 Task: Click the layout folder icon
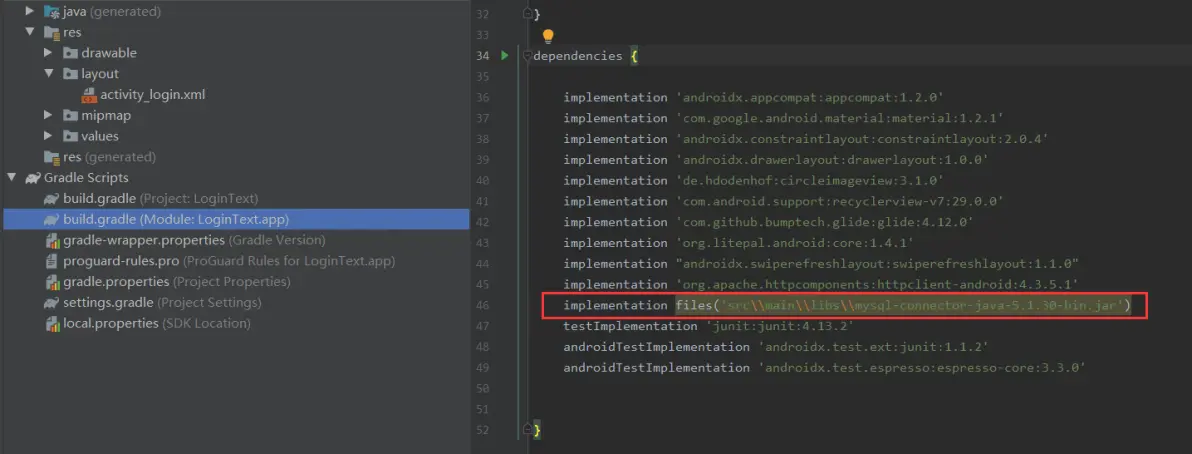[70, 74]
